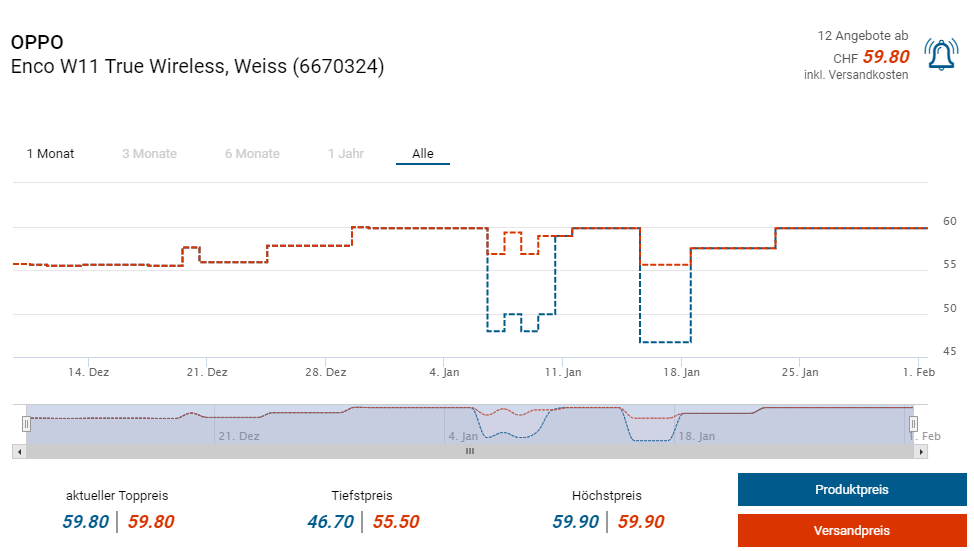Click the navigator scrollbar right arrow
Viewport: 974px width, 551px height.
pyautogui.click(x=922, y=451)
